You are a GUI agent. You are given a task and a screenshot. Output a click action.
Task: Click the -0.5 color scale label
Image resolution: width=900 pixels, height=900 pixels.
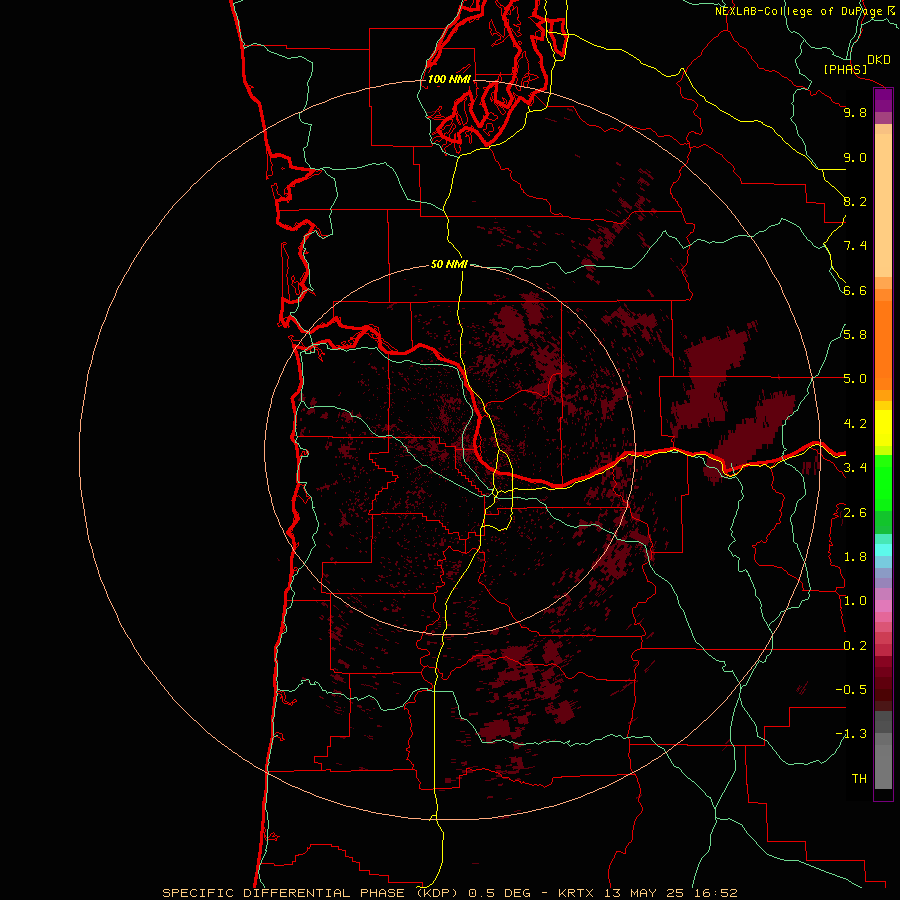tap(851, 689)
